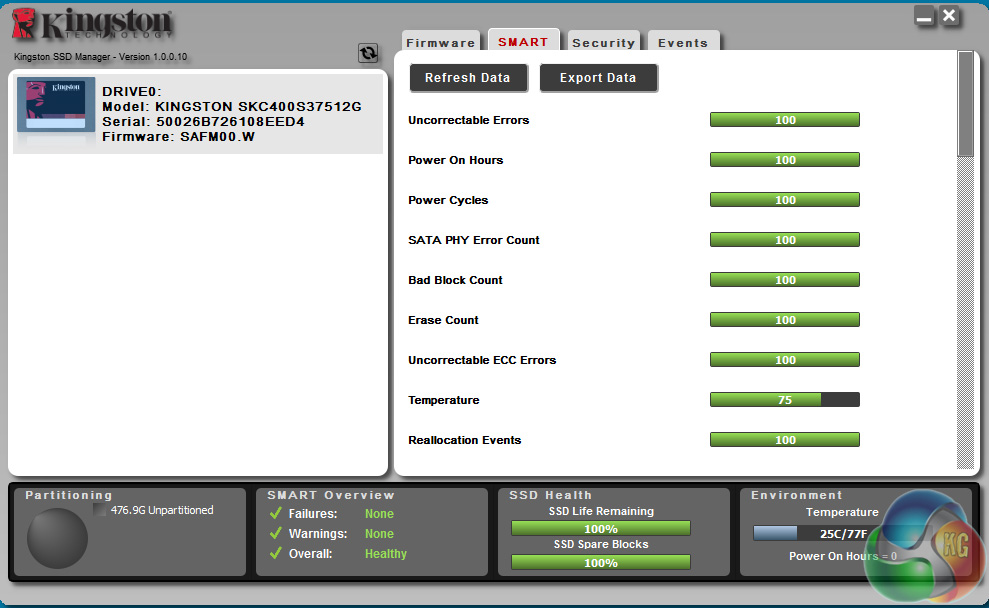Click the 'Serial: 50026B726108EED4' text
This screenshot has height=608, width=989.
[x=203, y=122]
